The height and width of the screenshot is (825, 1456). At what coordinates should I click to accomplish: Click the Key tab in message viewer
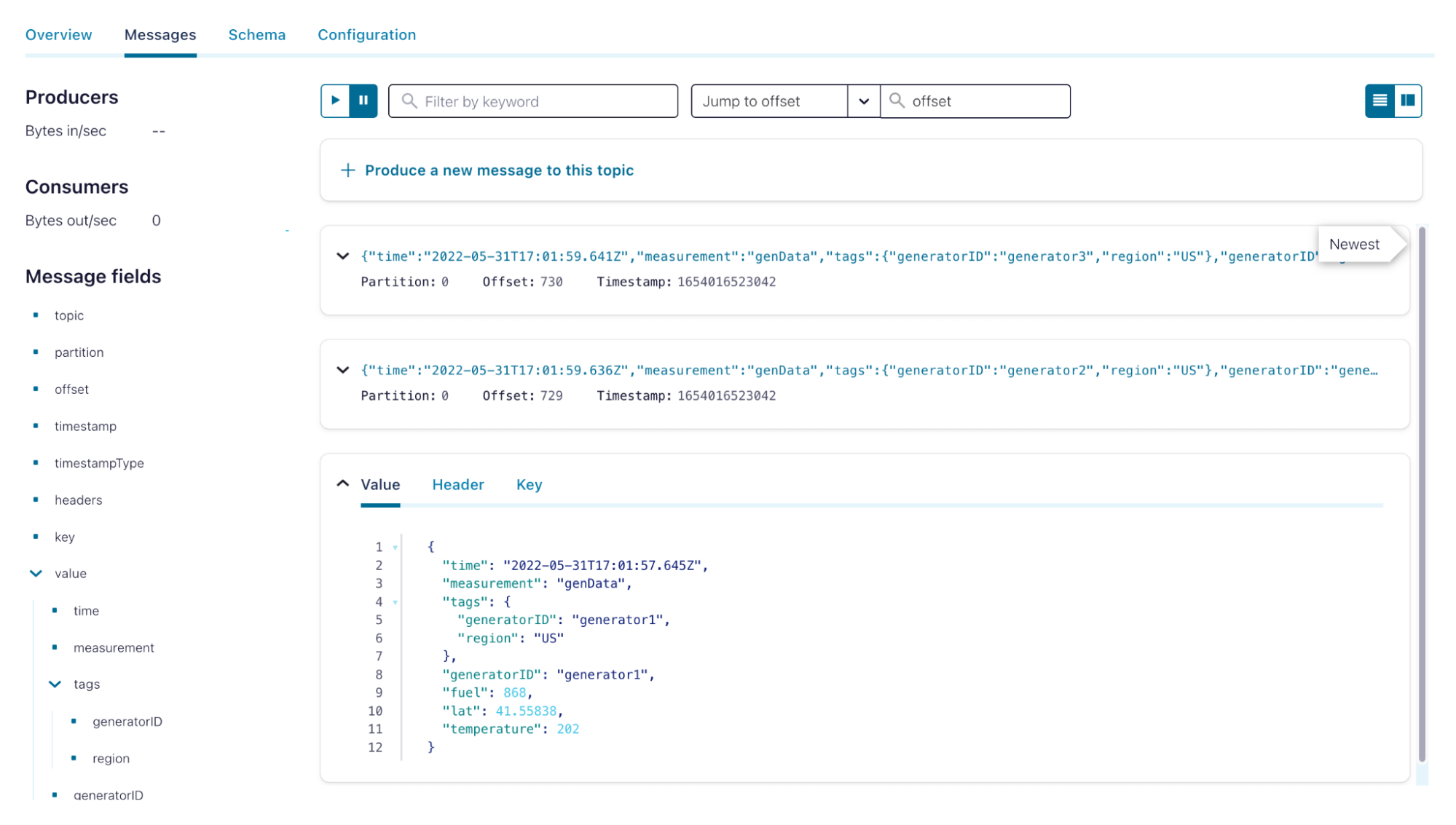[528, 485]
